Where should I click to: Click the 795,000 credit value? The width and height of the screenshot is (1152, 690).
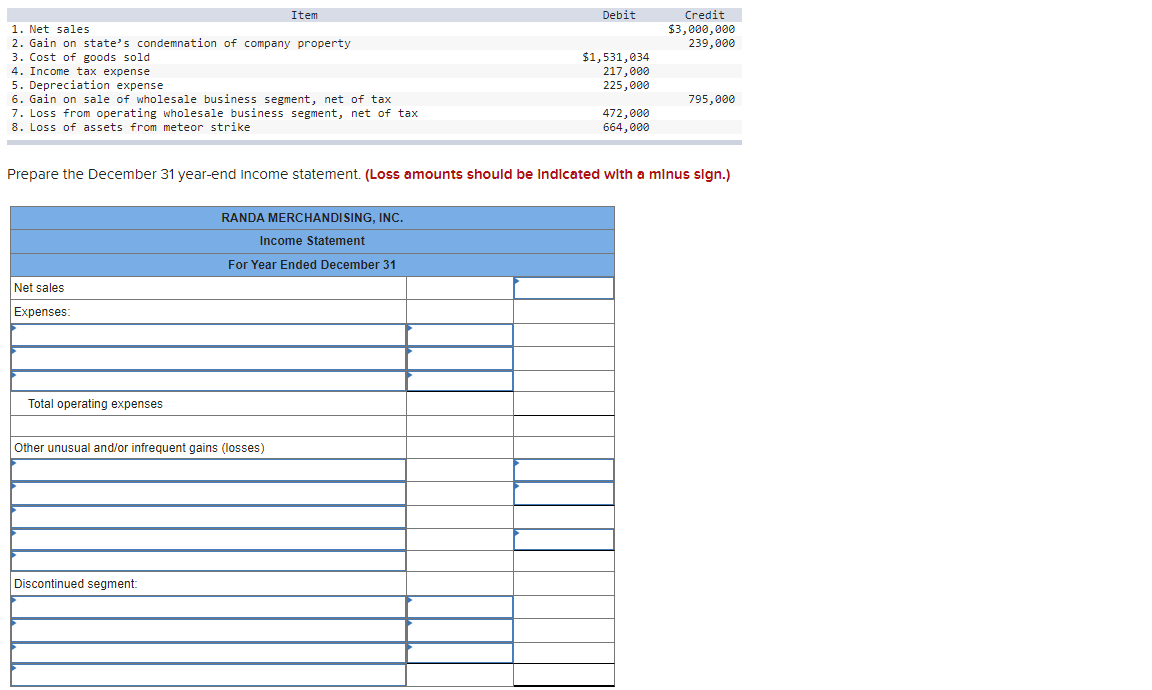(712, 99)
